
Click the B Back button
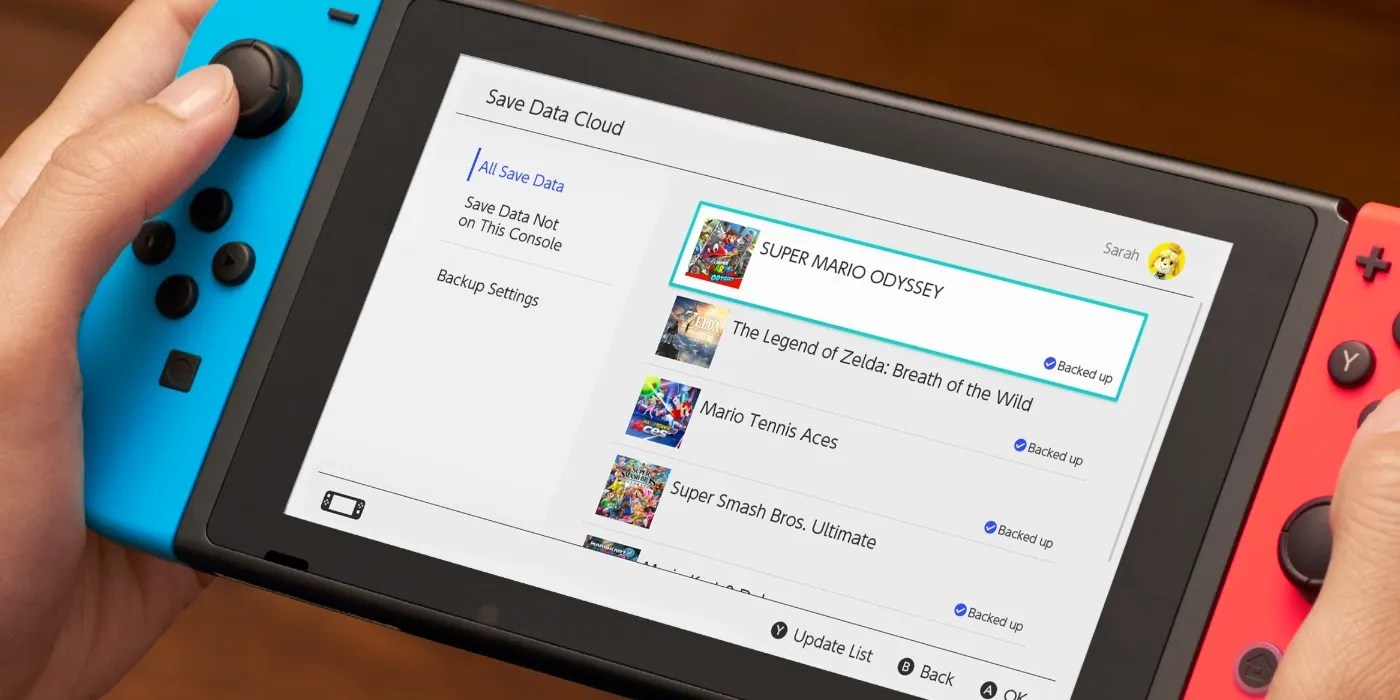click(925, 672)
